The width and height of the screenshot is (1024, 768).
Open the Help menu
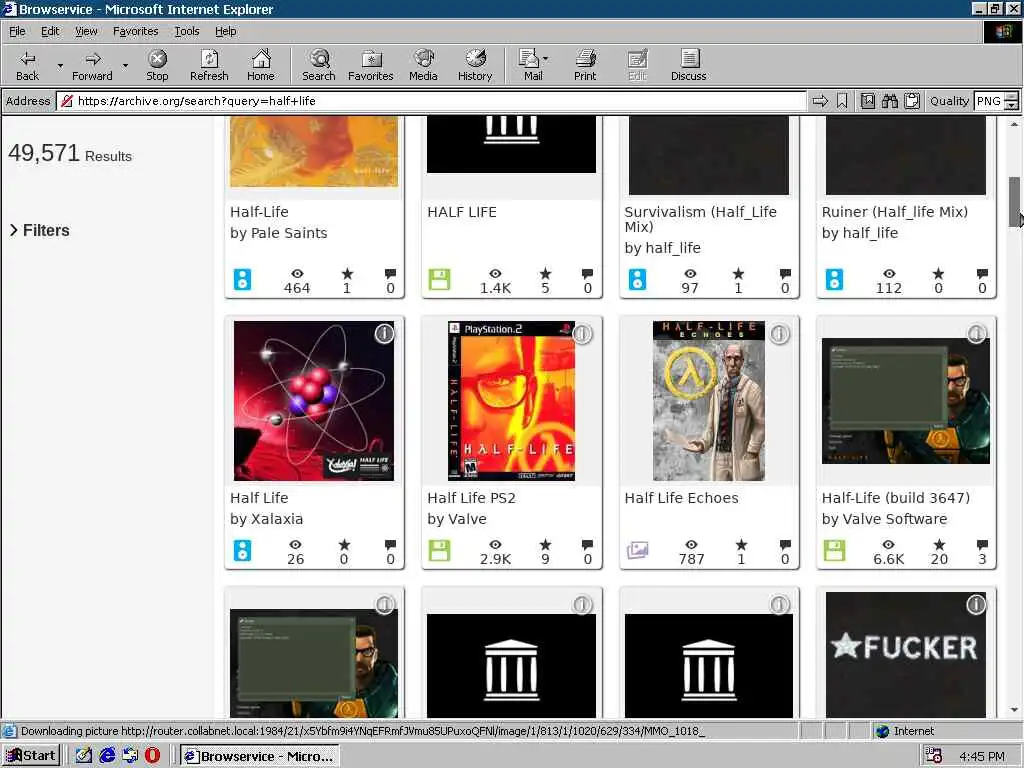pyautogui.click(x=225, y=31)
